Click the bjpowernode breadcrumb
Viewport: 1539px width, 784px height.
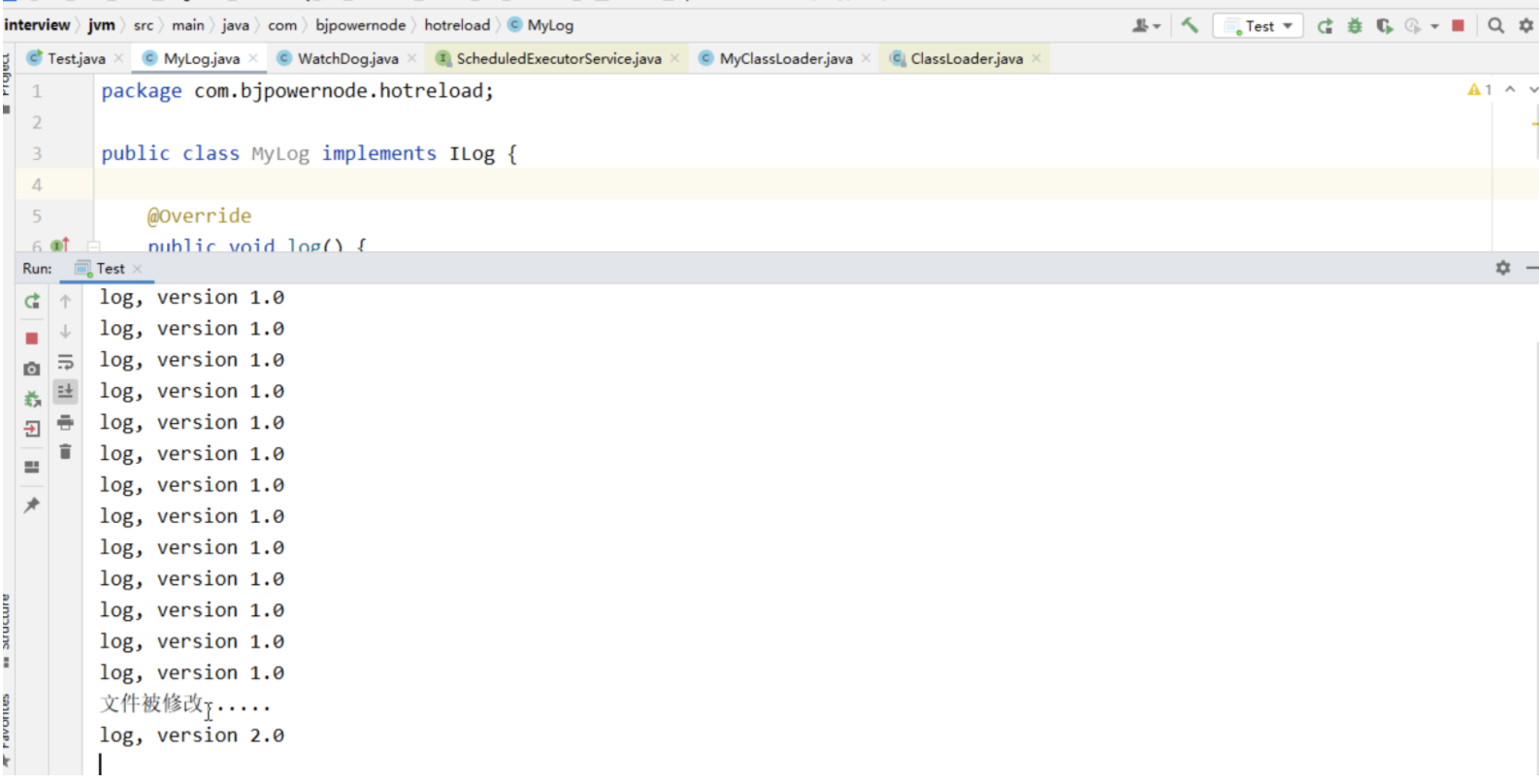pos(360,25)
